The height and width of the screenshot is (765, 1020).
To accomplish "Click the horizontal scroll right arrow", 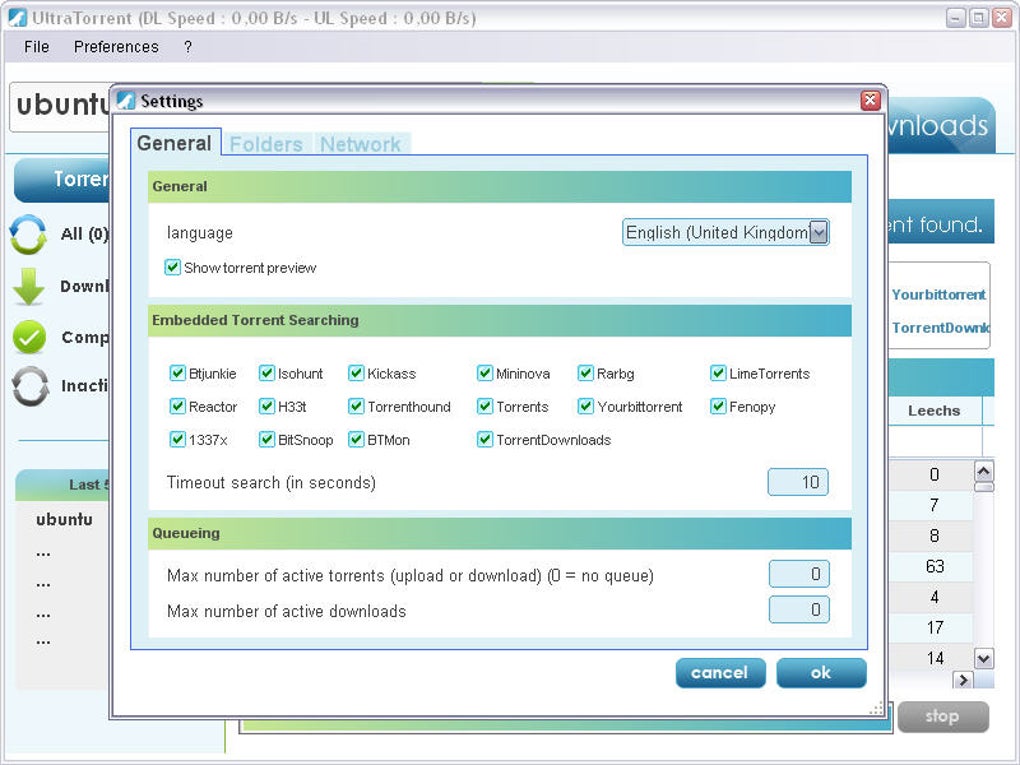I will pyautogui.click(x=963, y=680).
